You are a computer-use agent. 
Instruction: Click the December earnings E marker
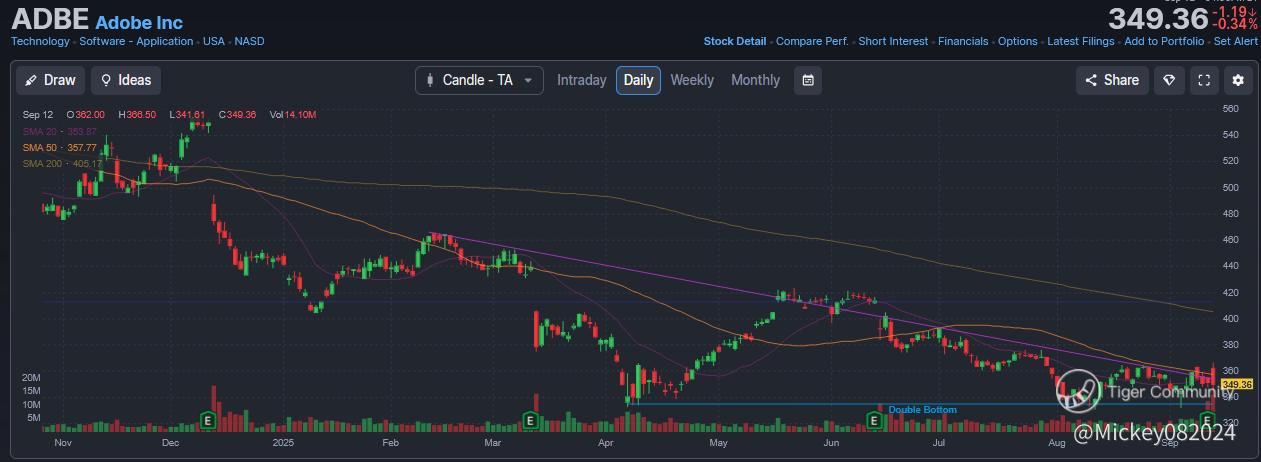point(209,419)
